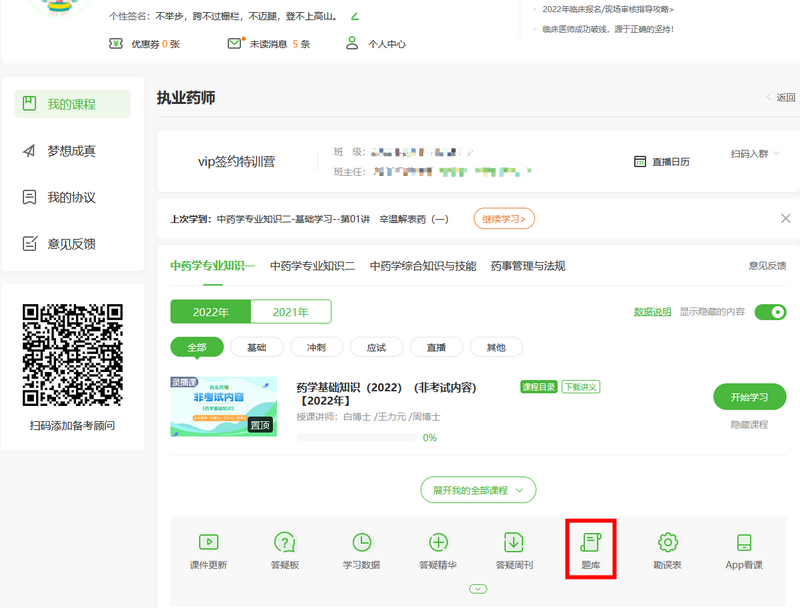Viewport: 800px width, 608px height.
Task: Toggle the 显示隐藏的内容 switch
Action: tap(770, 312)
